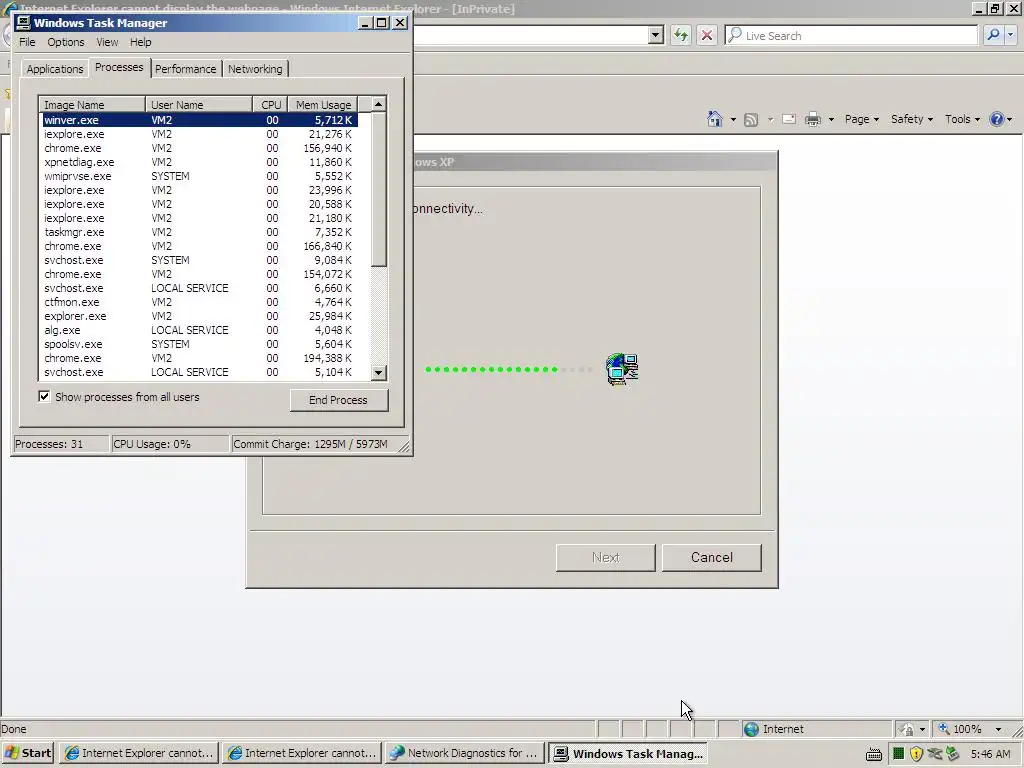Select the alg.exe process row

[199, 330]
